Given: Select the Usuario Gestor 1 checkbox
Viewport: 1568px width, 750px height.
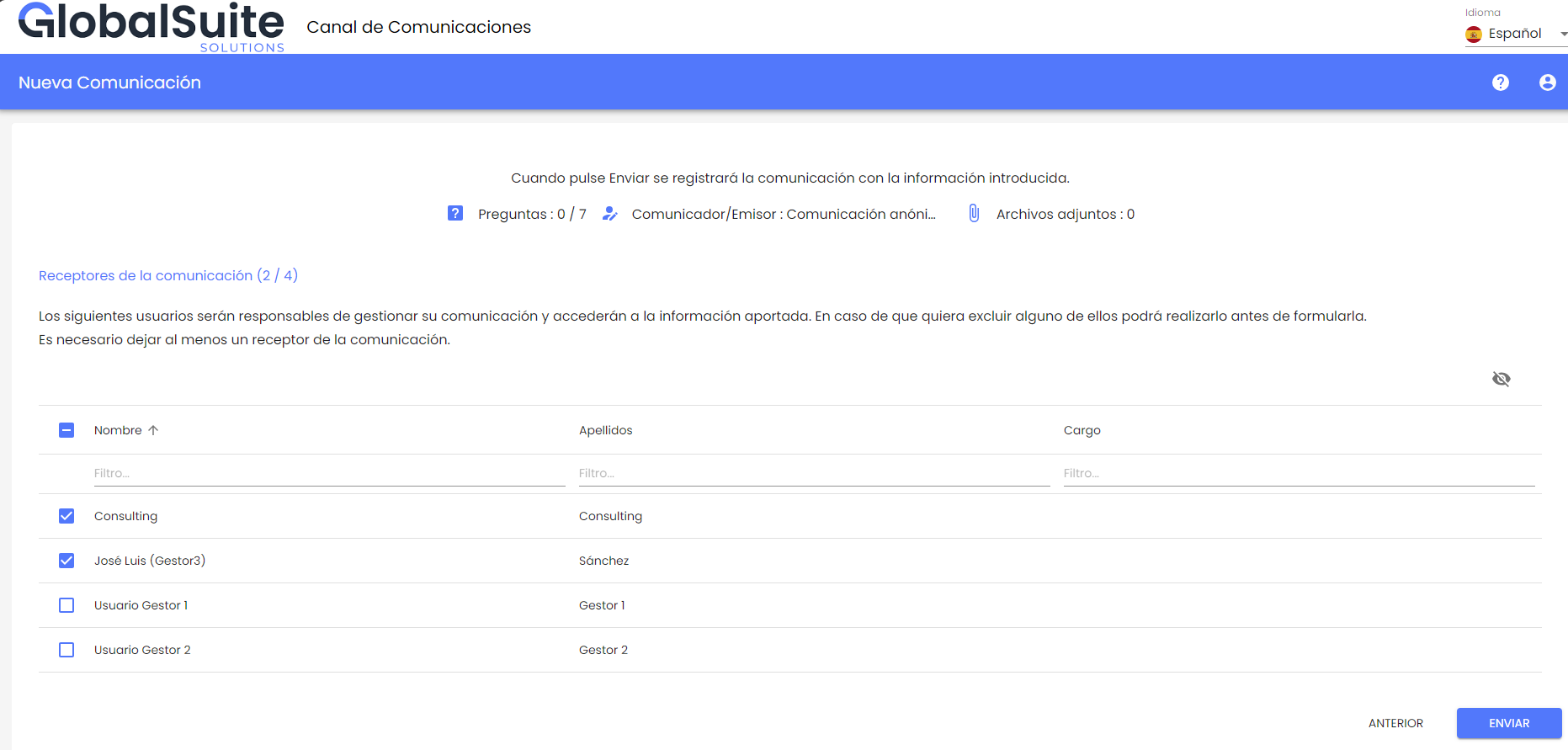Looking at the screenshot, I should point(66,605).
